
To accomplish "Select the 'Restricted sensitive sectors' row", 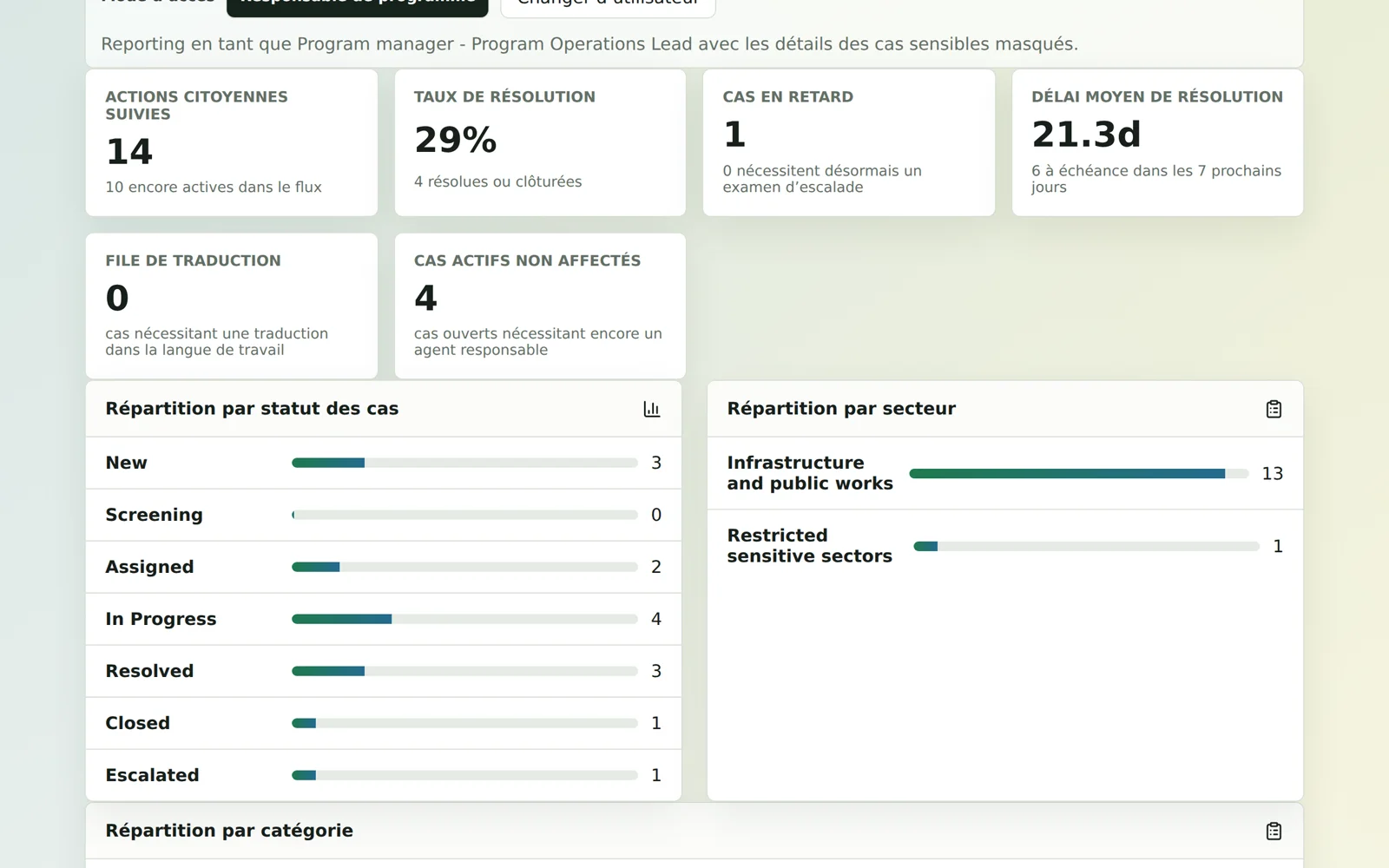I will (x=1005, y=546).
